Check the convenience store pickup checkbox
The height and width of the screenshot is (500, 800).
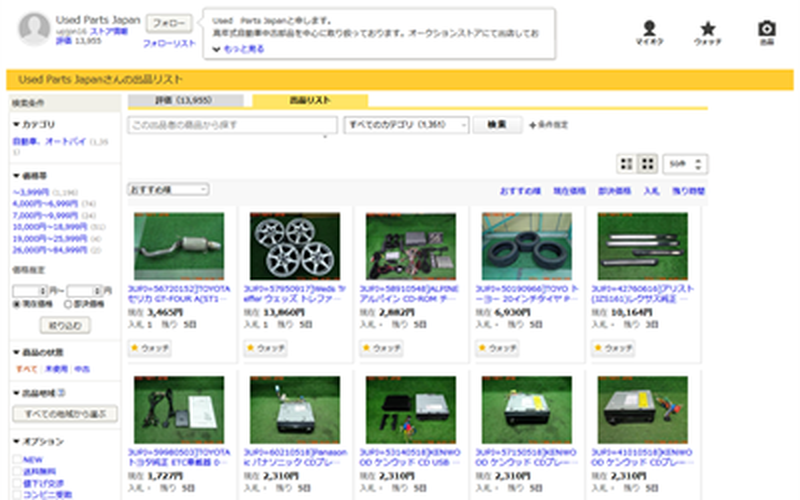[17, 494]
